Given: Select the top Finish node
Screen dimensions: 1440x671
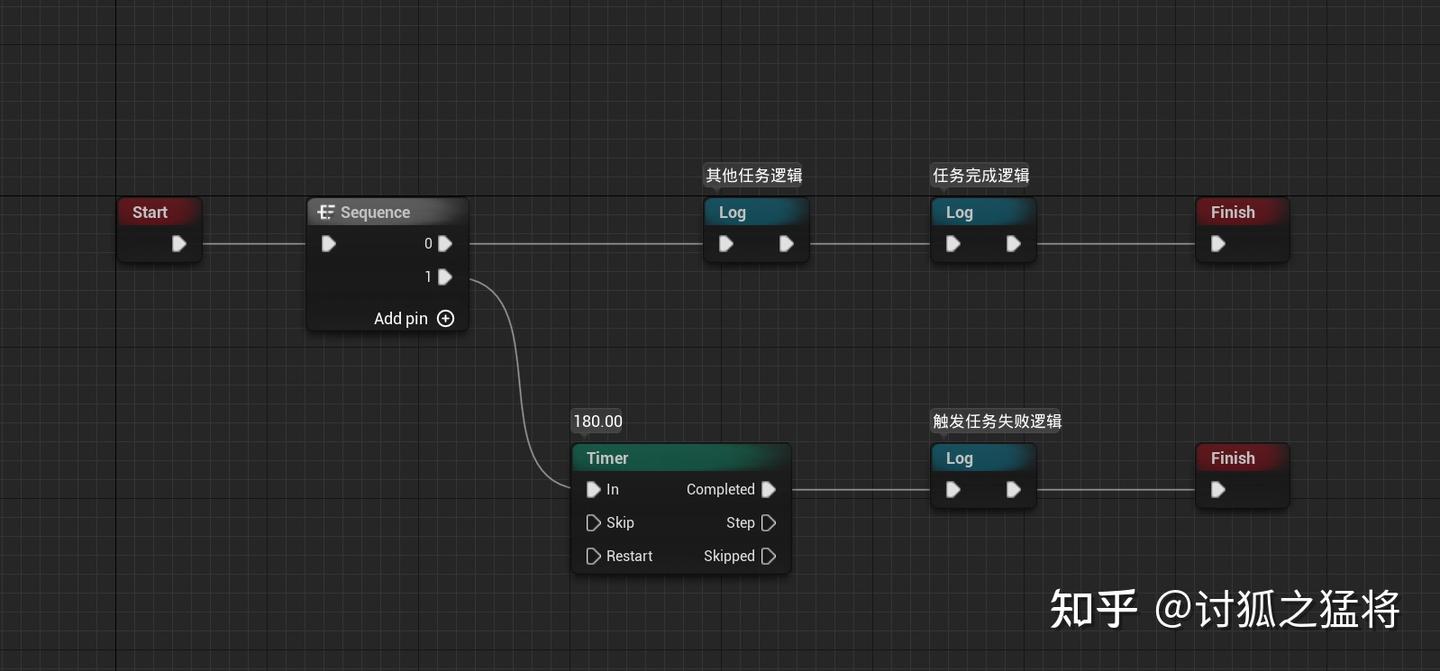Looking at the screenshot, I should pos(1234,212).
